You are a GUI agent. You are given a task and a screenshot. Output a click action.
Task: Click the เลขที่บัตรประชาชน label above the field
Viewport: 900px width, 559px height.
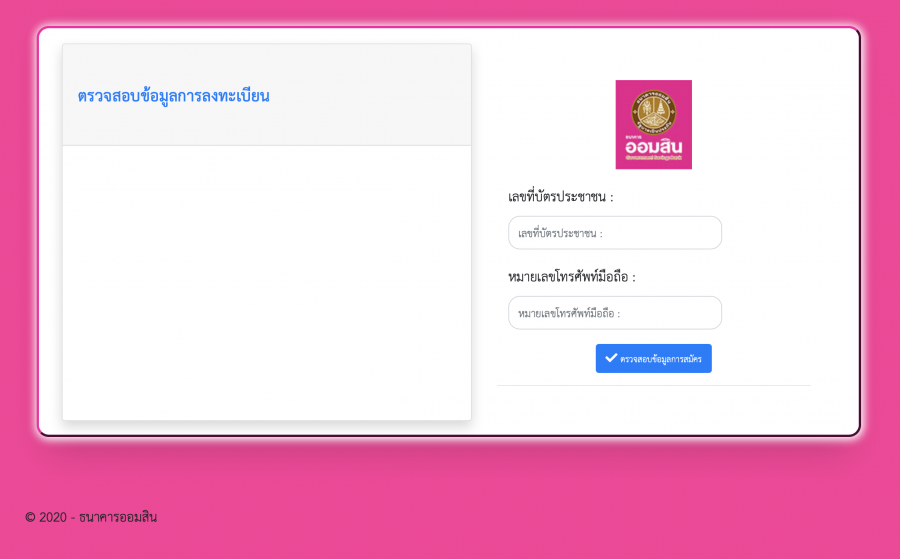(x=560, y=196)
